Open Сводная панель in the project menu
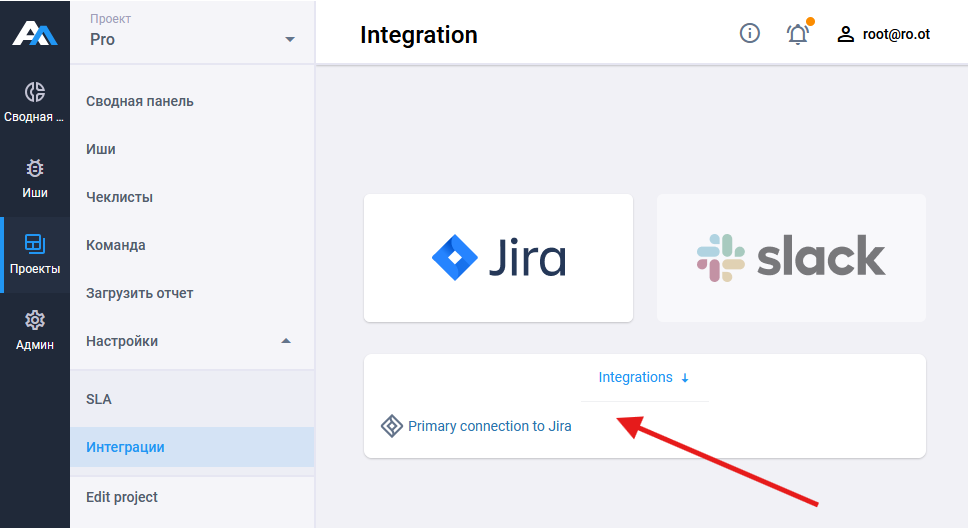This screenshot has height=528, width=968. coord(140,101)
